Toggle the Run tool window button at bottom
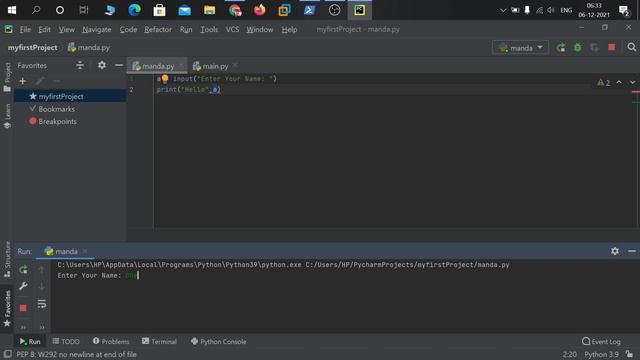This screenshot has height=360, width=640. click(30, 342)
